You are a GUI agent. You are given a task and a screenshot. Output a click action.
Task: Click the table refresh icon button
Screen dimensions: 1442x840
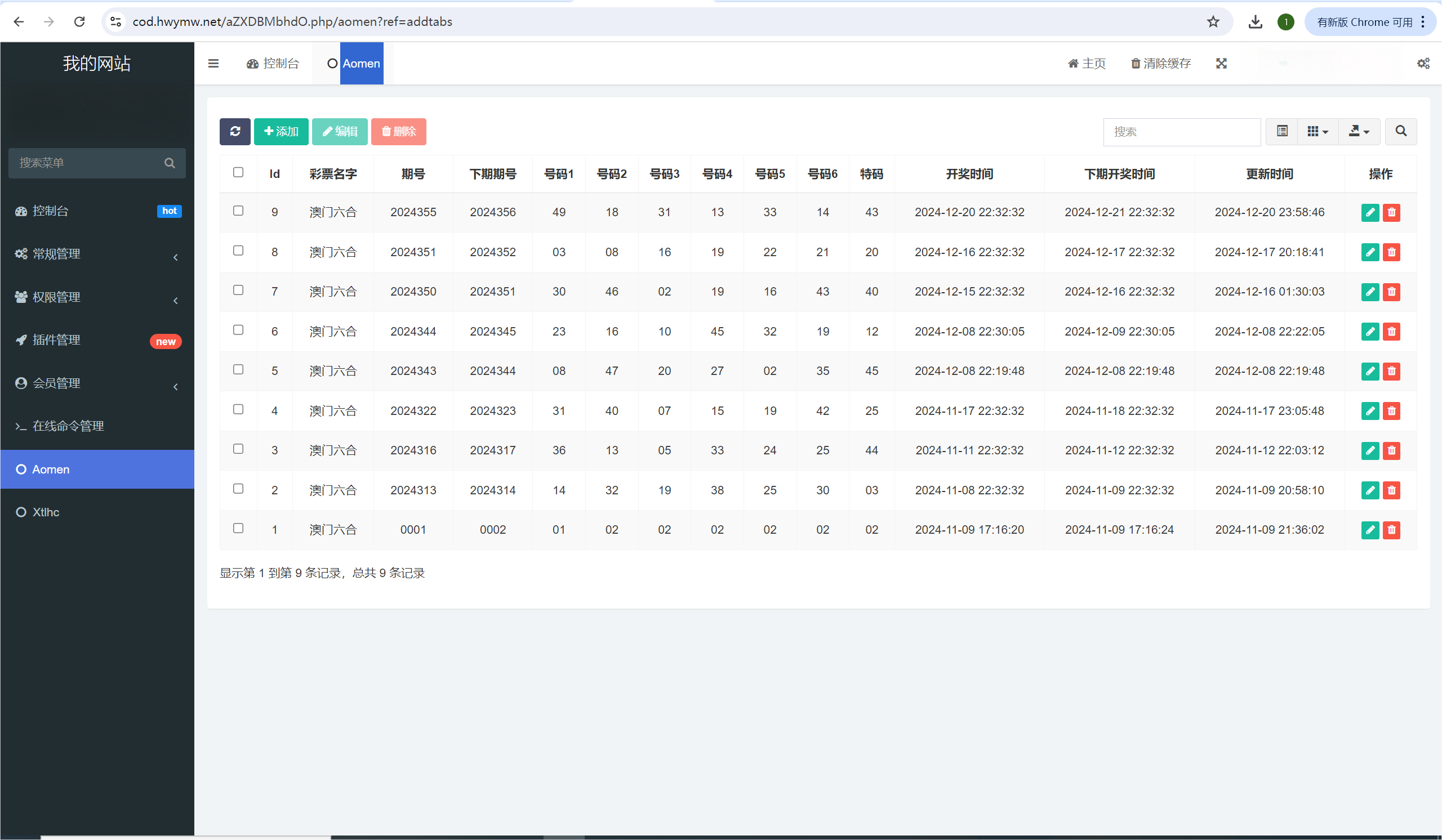click(235, 132)
